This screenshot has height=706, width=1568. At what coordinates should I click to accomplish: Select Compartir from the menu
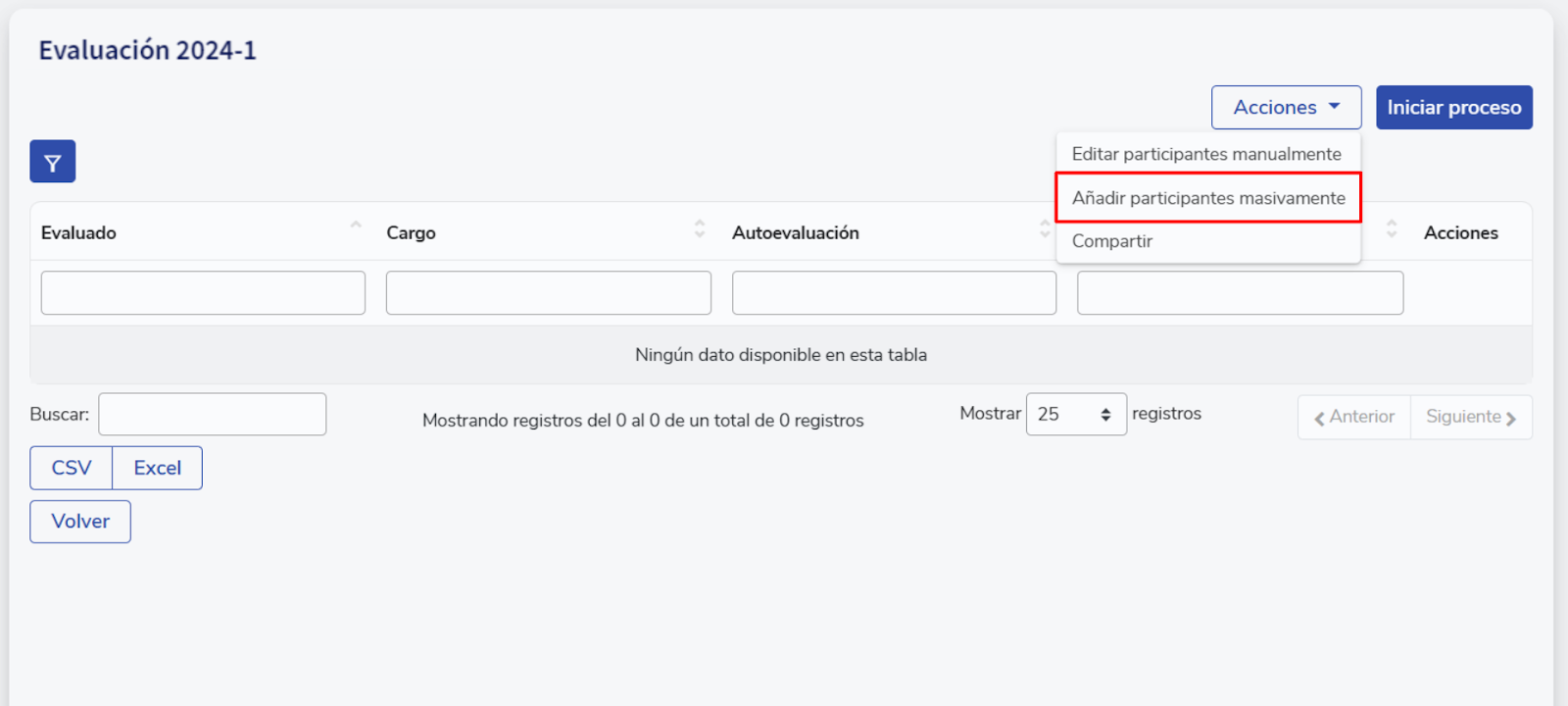pos(1112,241)
